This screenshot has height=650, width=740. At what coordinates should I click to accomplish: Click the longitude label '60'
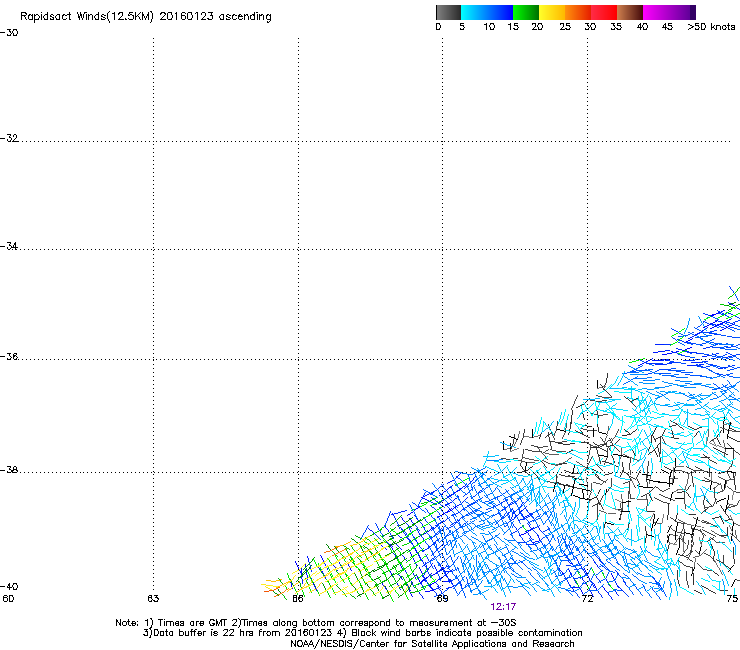(x=8, y=599)
